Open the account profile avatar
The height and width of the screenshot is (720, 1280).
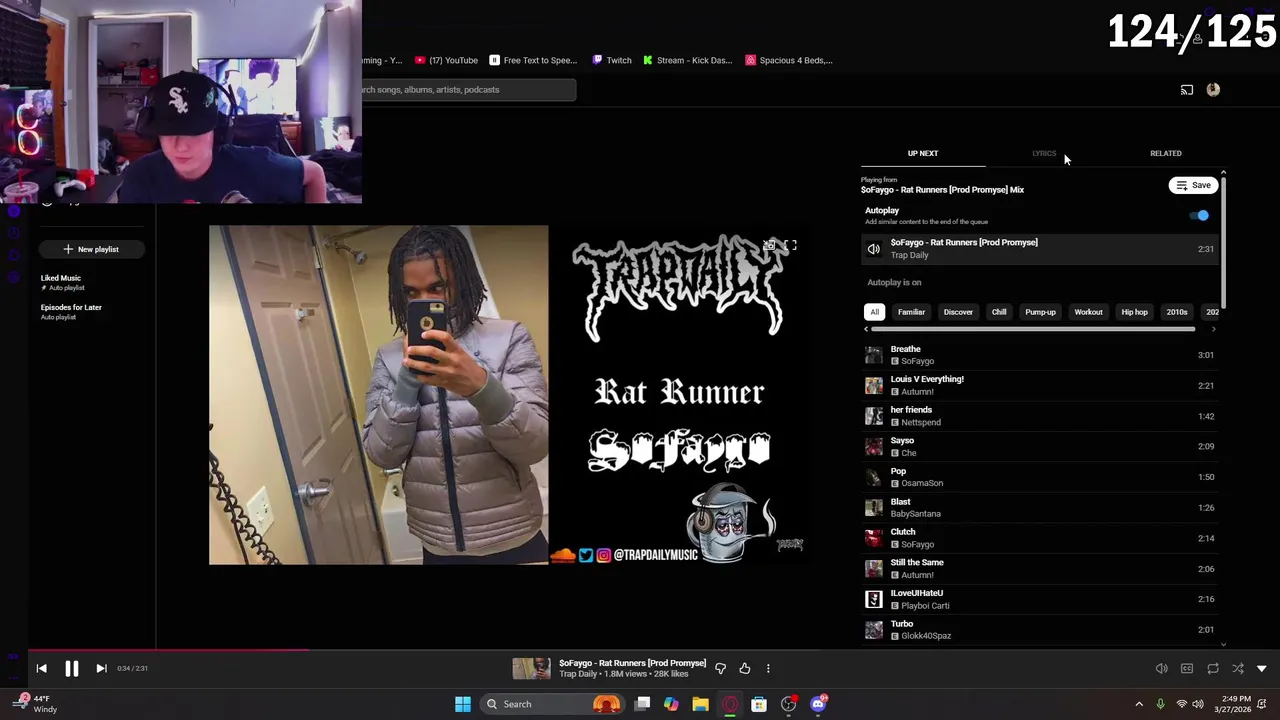click(x=1213, y=90)
